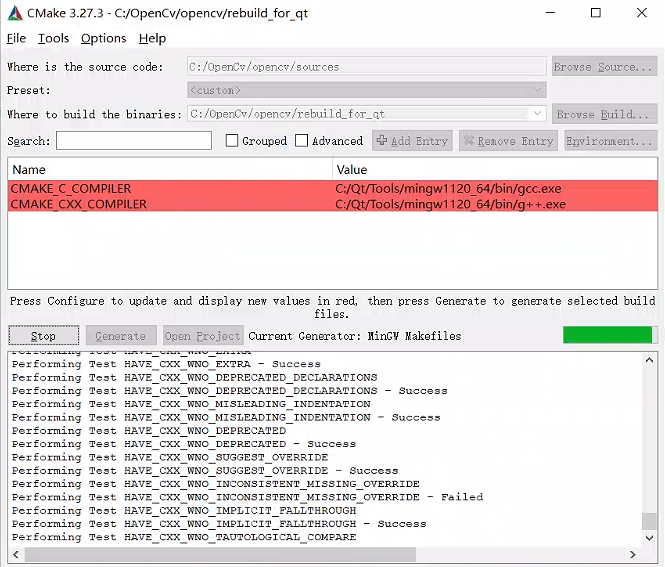The height and width of the screenshot is (567, 665).
Task: Click the SUGGEST_OVERRIDE - Success log line
Action: tap(205, 470)
